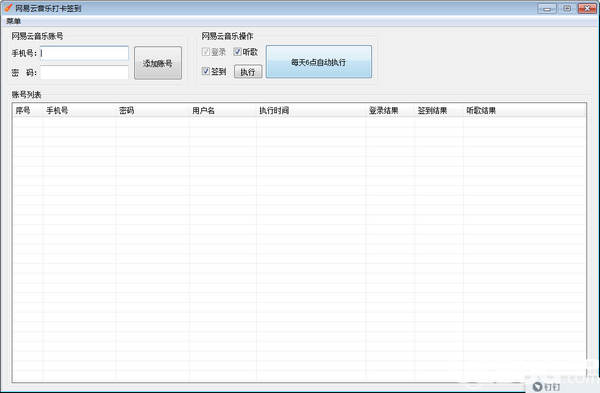Click the 听歌结果 column header

coord(524,111)
